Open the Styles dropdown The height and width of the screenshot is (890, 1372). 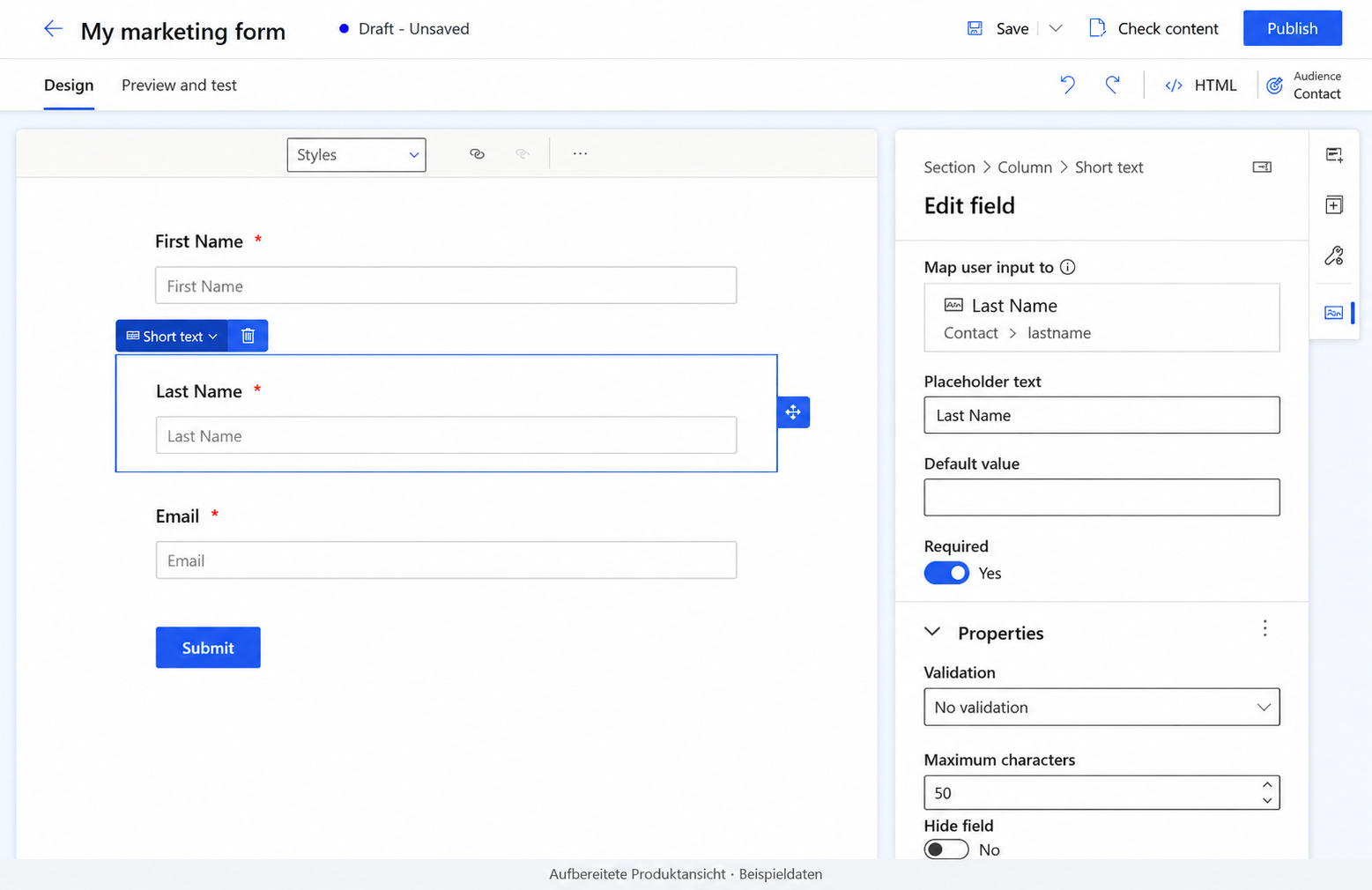tap(357, 155)
